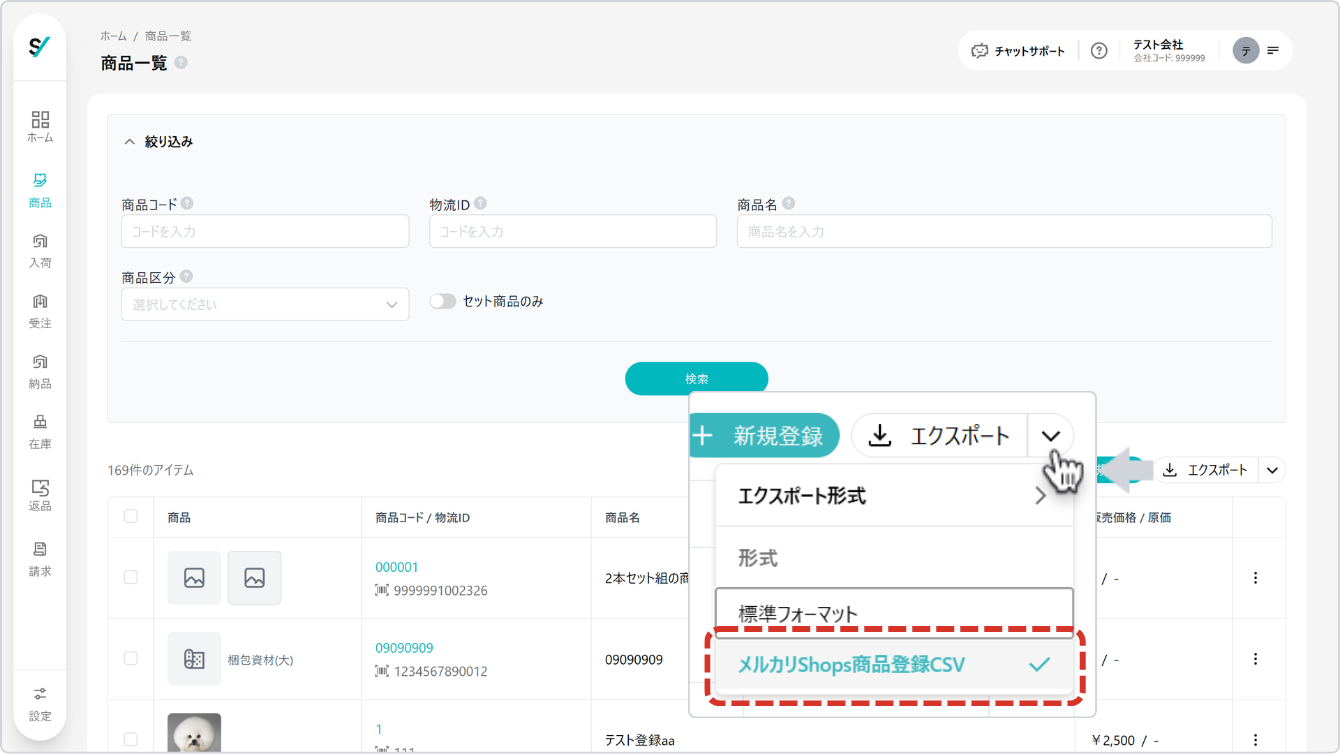Open the 在庫 sidebar section
This screenshot has height=756, width=1340.
[40, 431]
